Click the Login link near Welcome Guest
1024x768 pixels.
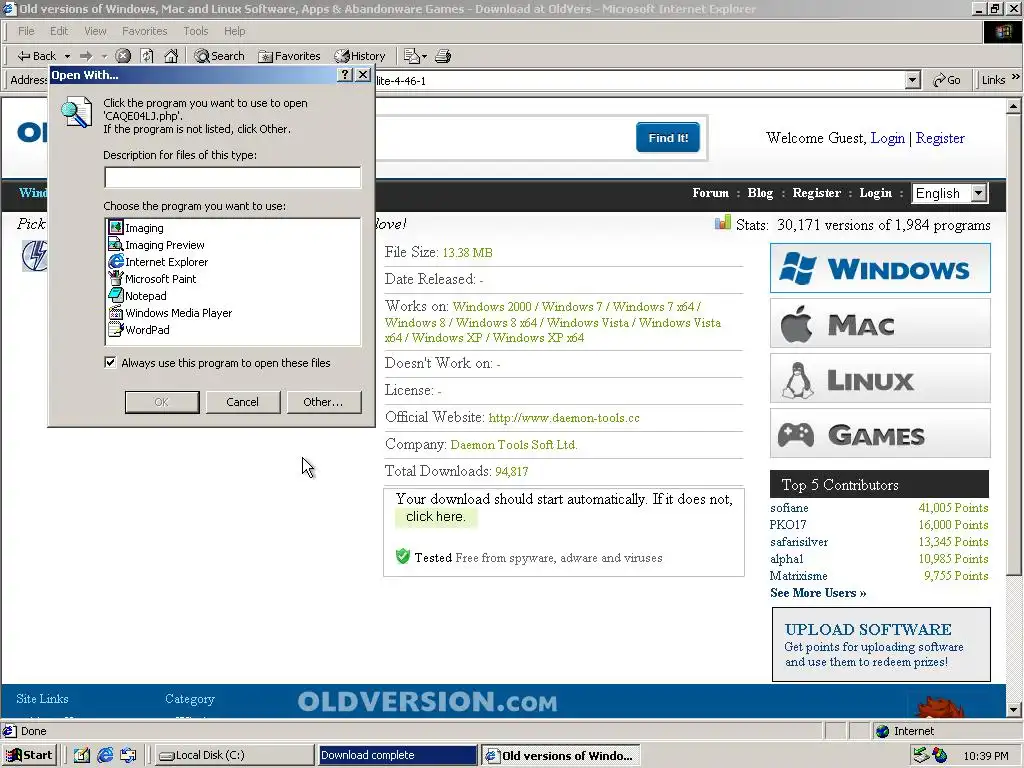888,138
